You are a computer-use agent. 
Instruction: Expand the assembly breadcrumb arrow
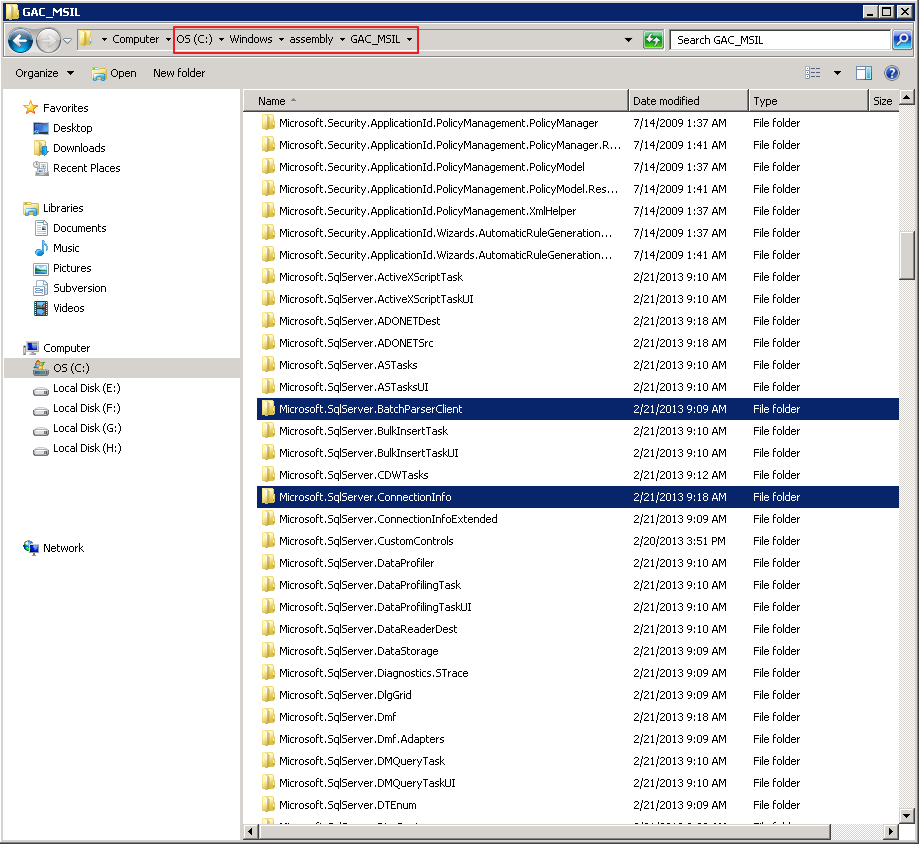342,39
